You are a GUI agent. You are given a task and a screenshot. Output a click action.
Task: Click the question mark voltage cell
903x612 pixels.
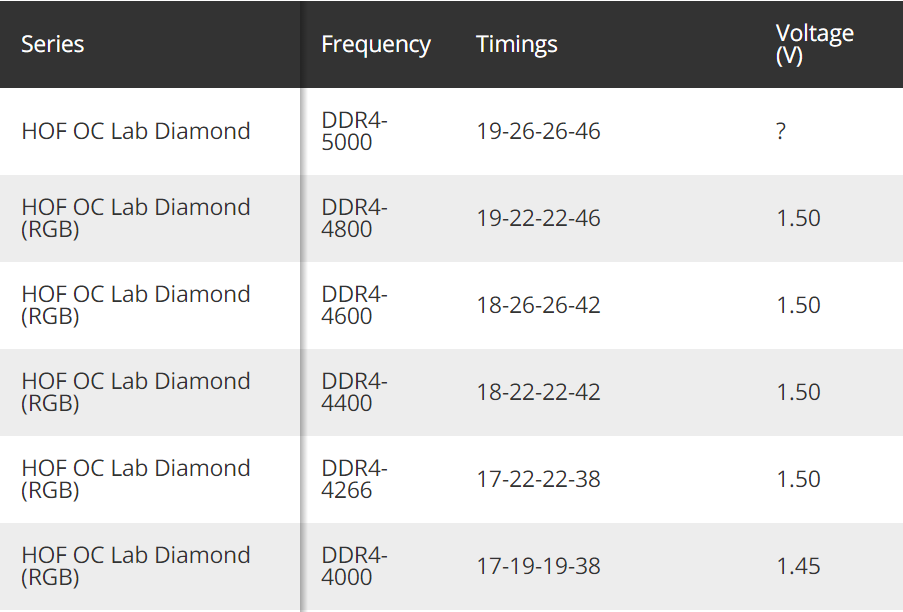click(780, 131)
